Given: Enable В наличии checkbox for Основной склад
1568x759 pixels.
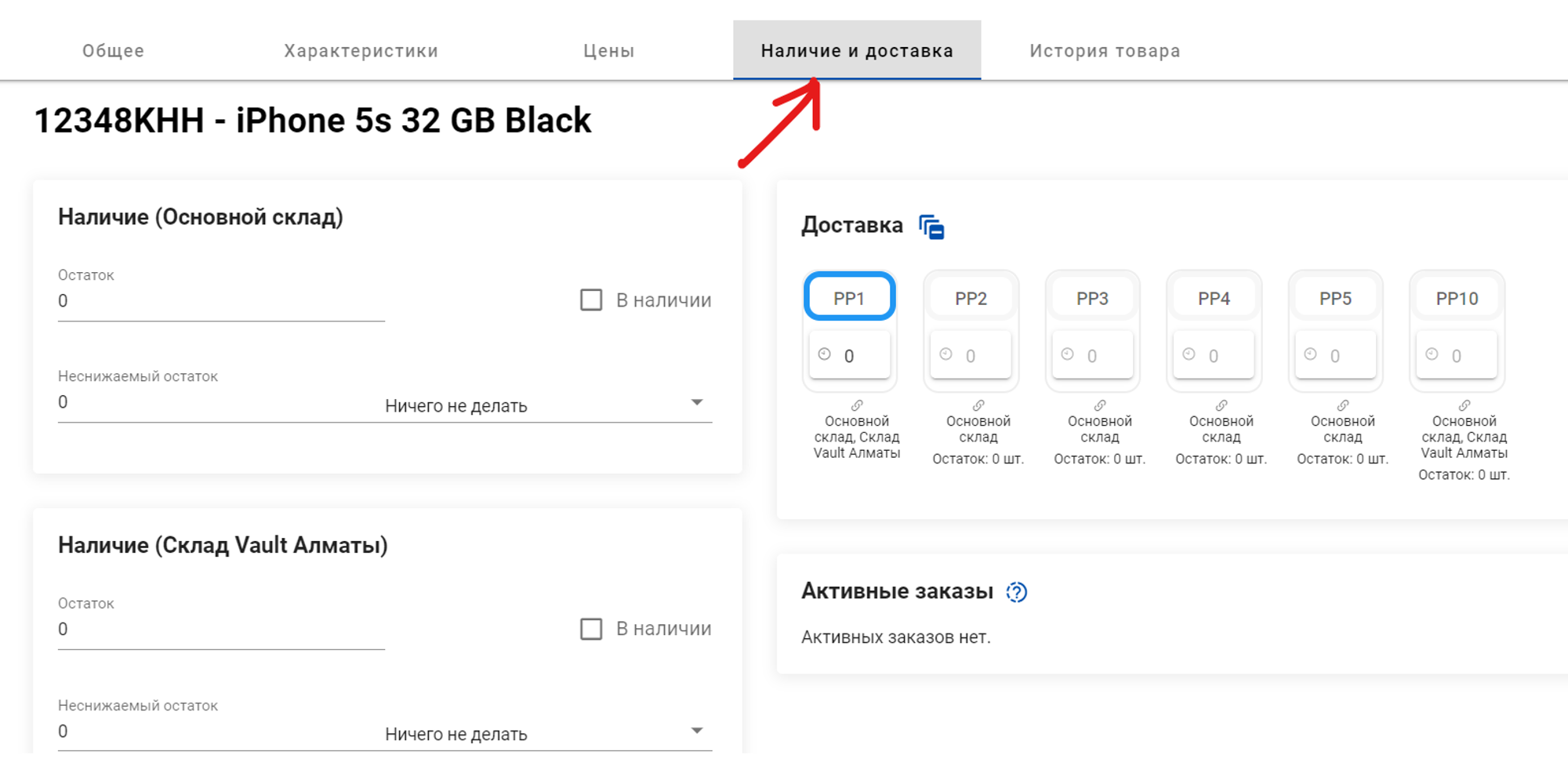Looking at the screenshot, I should [591, 300].
